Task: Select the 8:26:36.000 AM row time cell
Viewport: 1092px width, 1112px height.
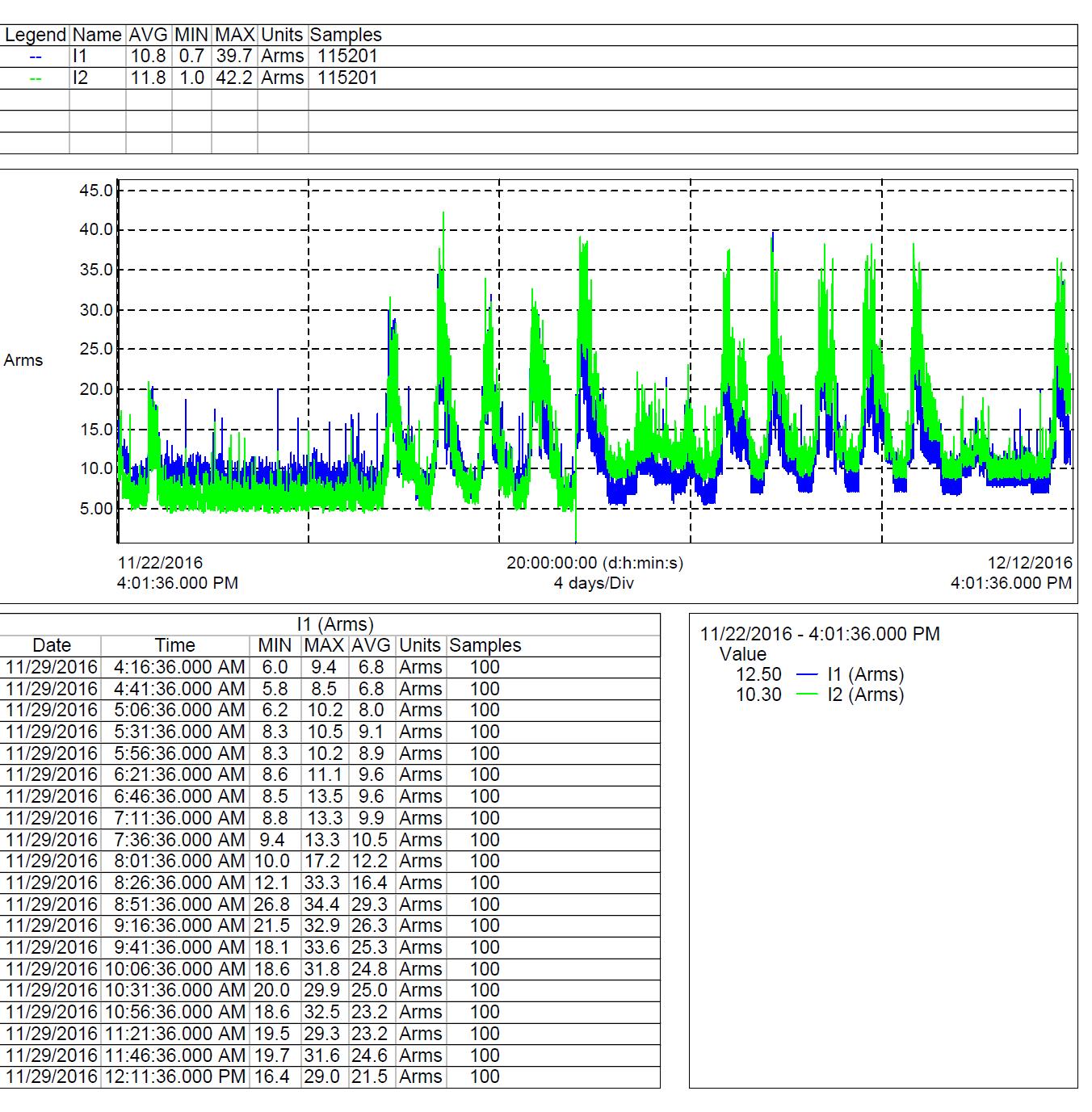Action: (175, 883)
